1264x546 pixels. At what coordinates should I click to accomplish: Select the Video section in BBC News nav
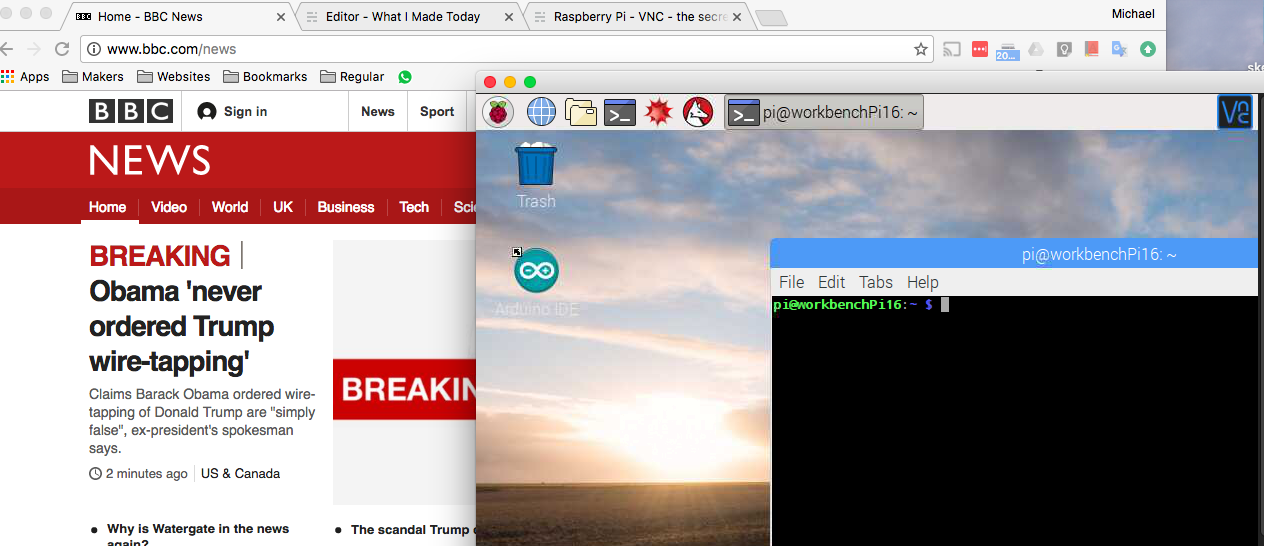click(x=169, y=207)
